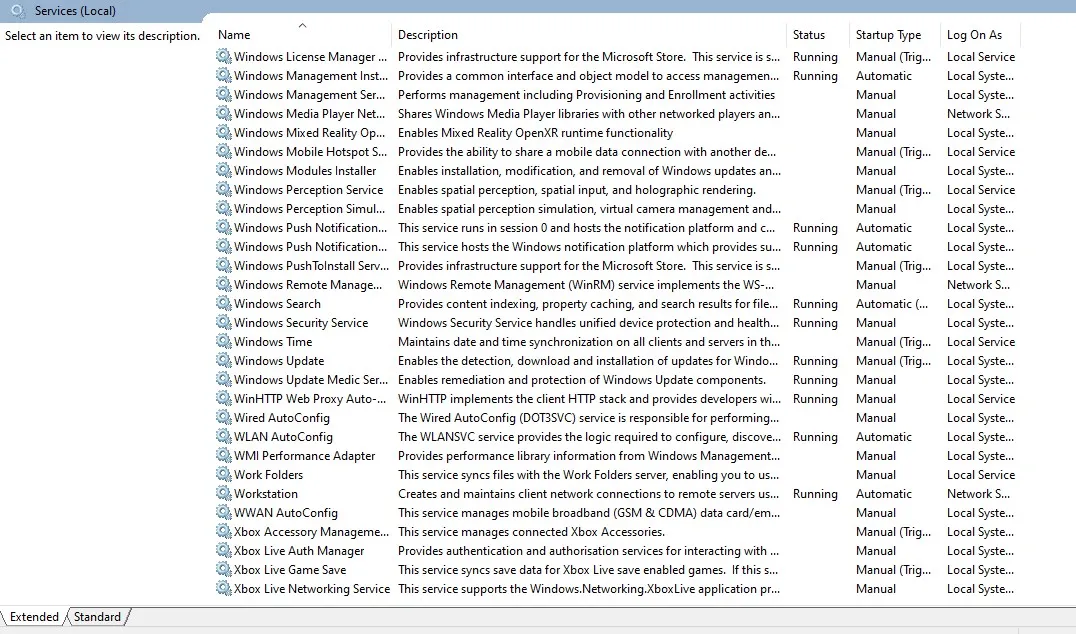The width and height of the screenshot is (1076, 634).
Task: Sort by the Startup Type column header
Action: click(x=888, y=34)
